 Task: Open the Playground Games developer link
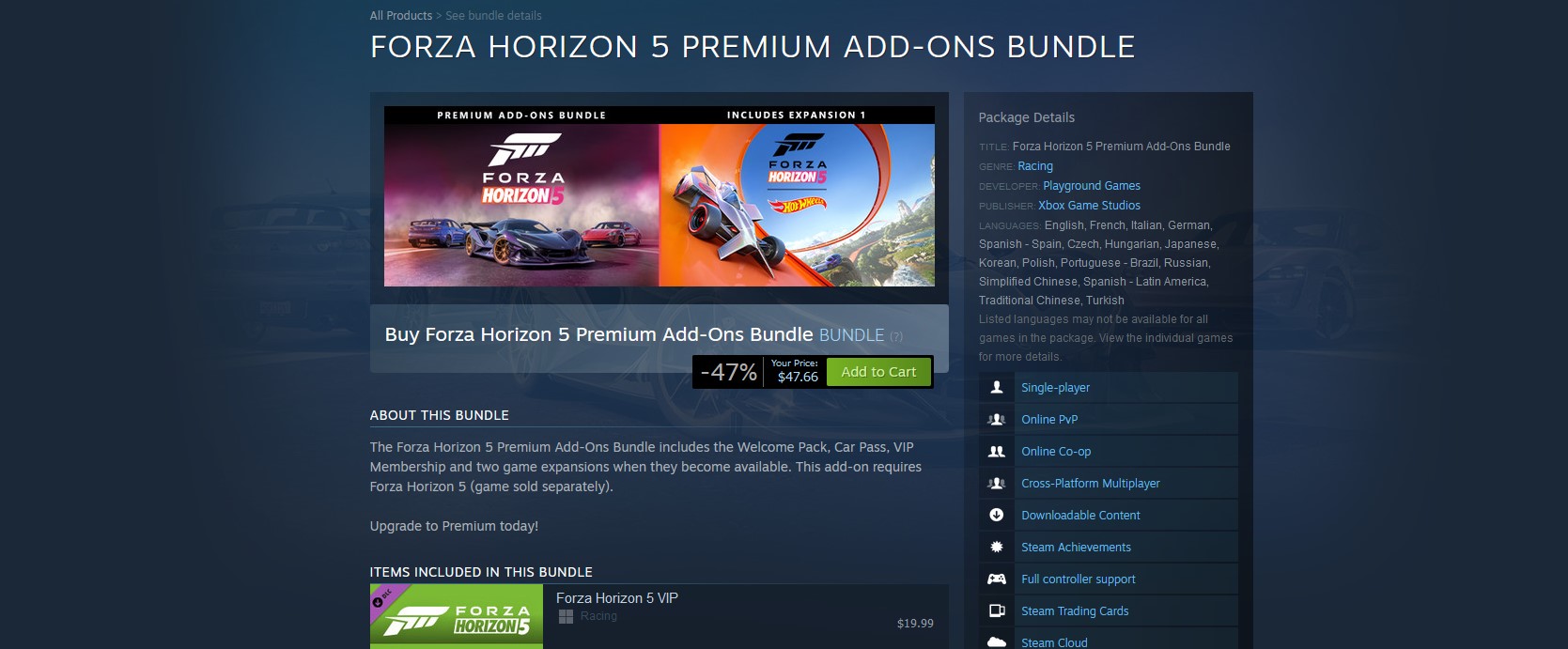click(1092, 186)
